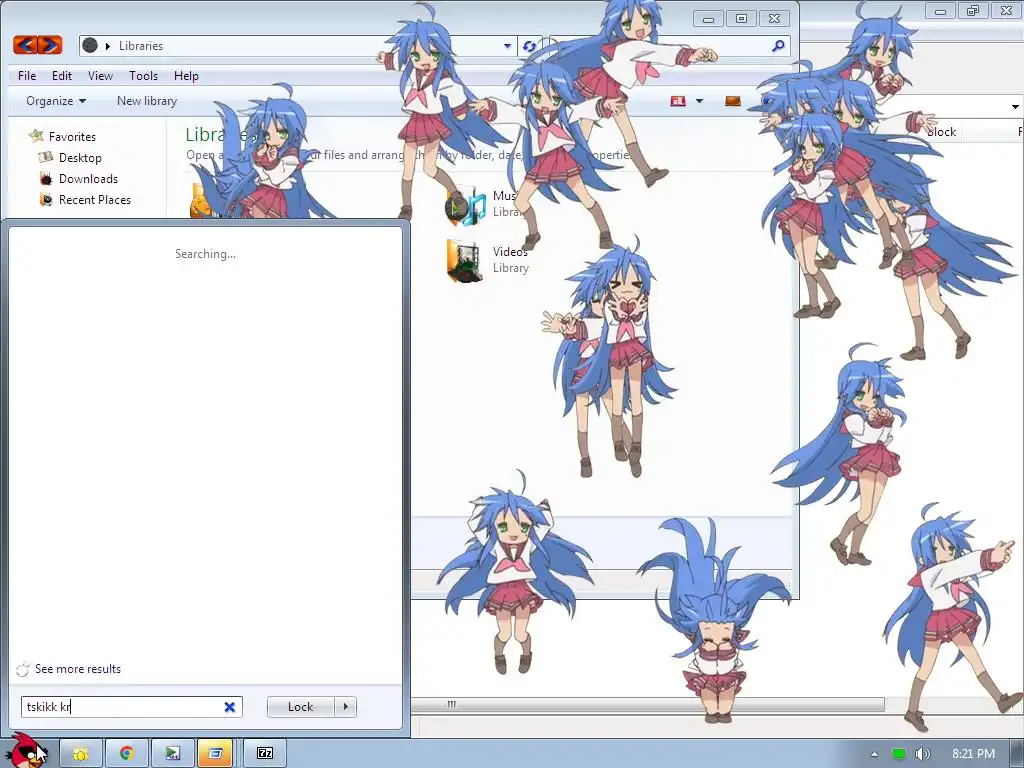Click the Libraries address bar text

[x=140, y=46]
